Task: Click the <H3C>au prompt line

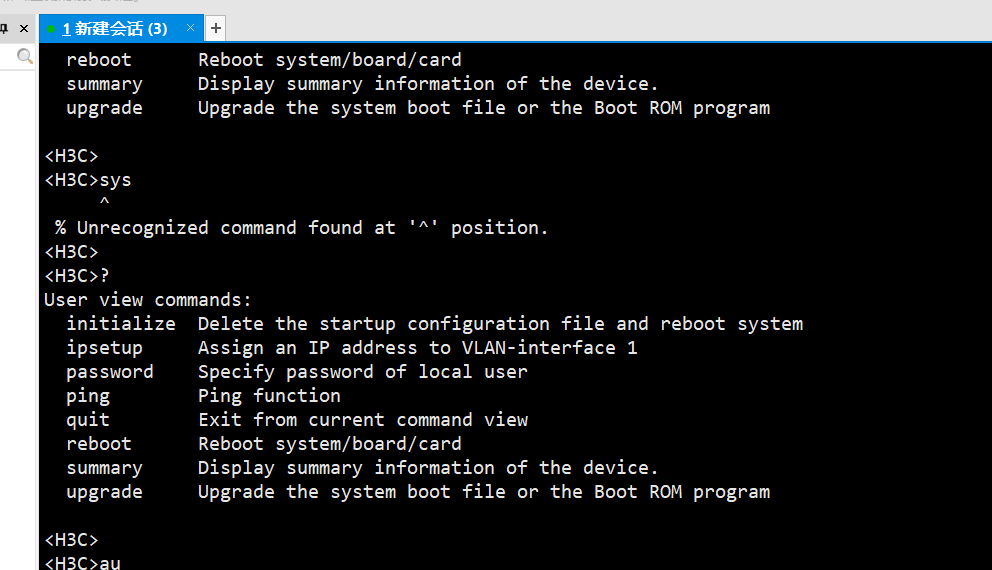Action: (x=82, y=563)
